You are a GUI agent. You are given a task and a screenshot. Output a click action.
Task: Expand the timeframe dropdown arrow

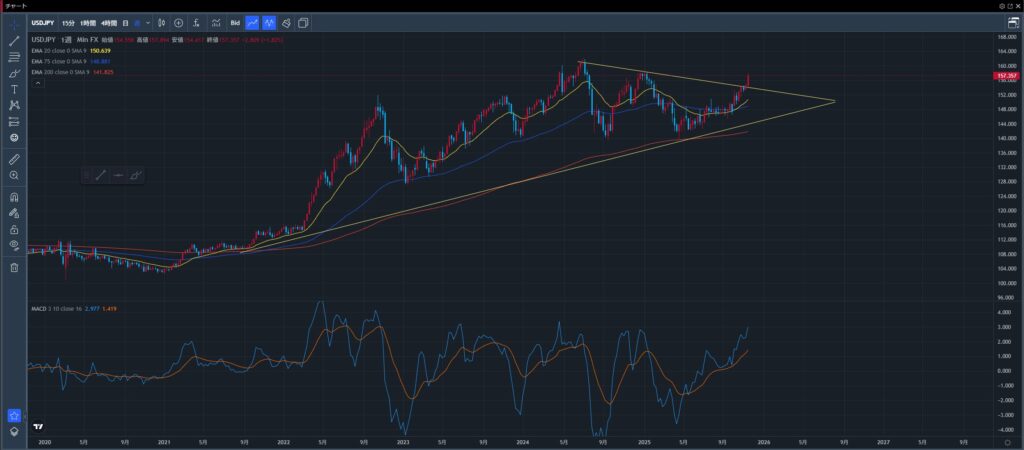(149, 22)
